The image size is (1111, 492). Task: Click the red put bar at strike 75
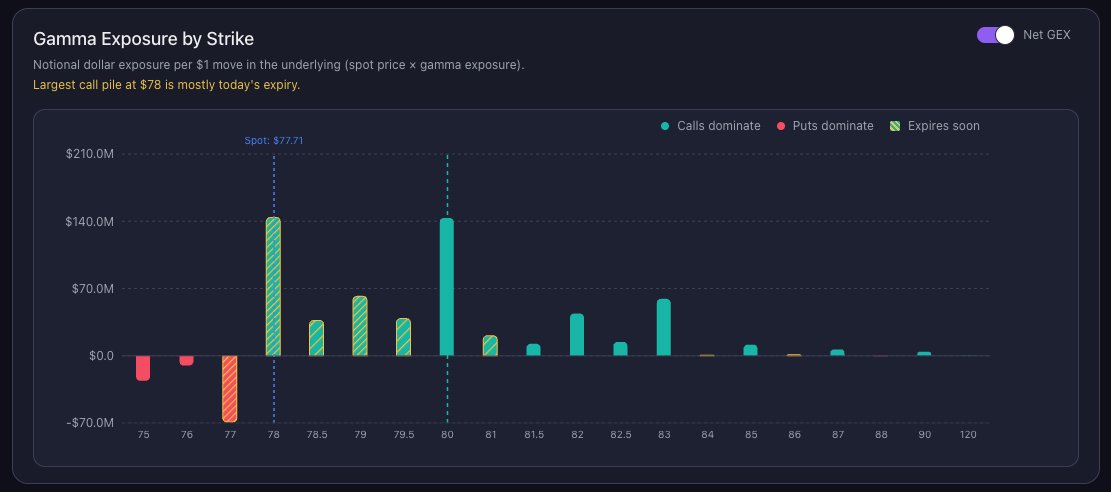pyautogui.click(x=143, y=368)
